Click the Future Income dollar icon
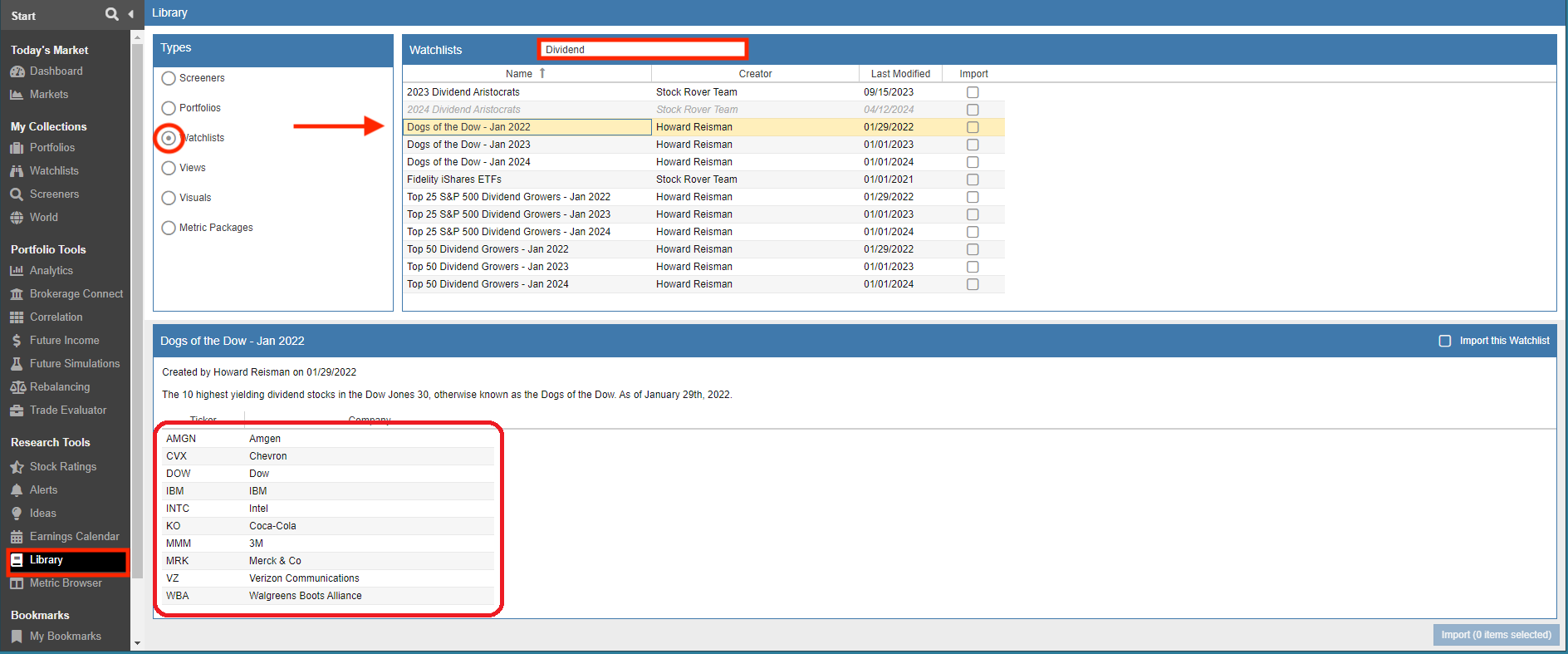The image size is (1568, 654). 17,341
